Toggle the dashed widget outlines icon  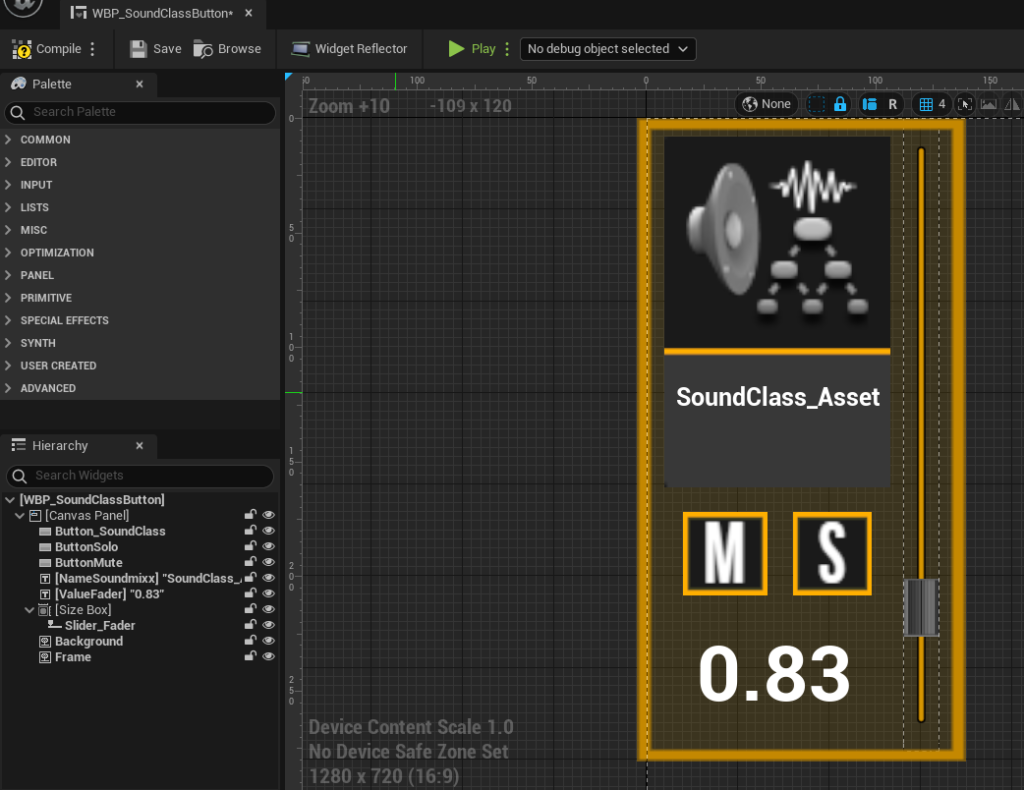[x=816, y=104]
